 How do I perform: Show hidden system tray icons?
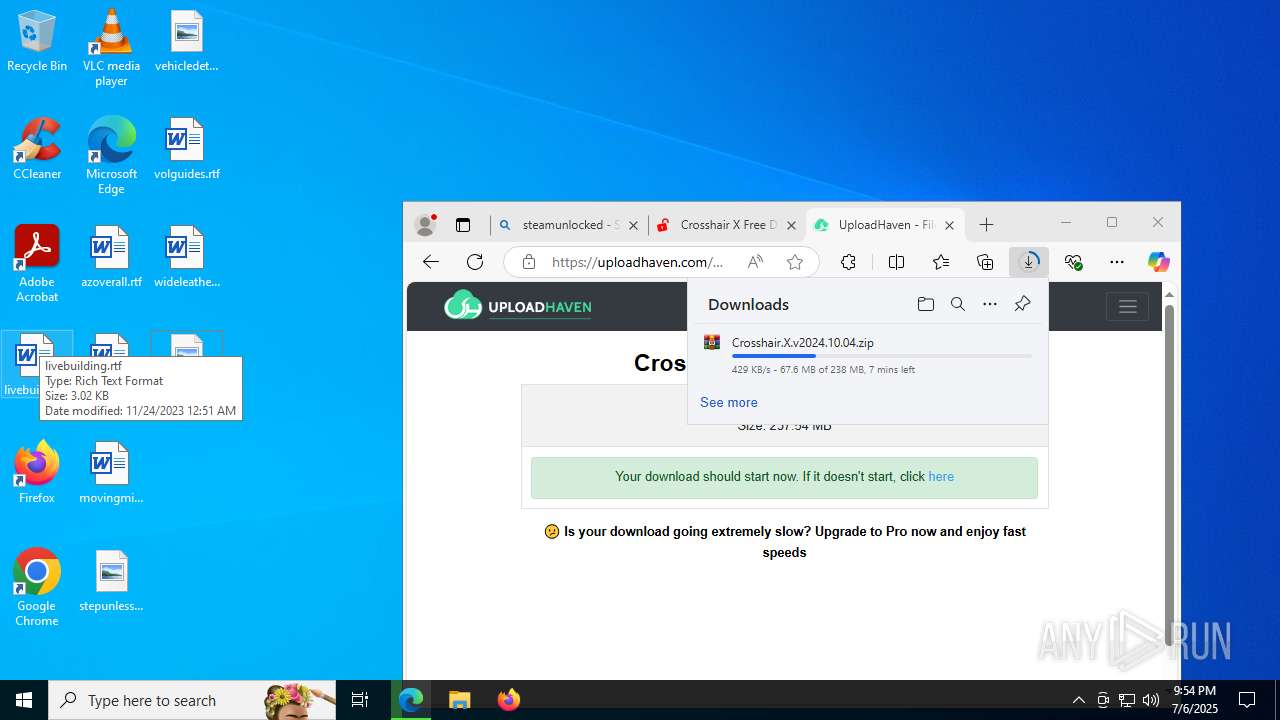(1078, 700)
